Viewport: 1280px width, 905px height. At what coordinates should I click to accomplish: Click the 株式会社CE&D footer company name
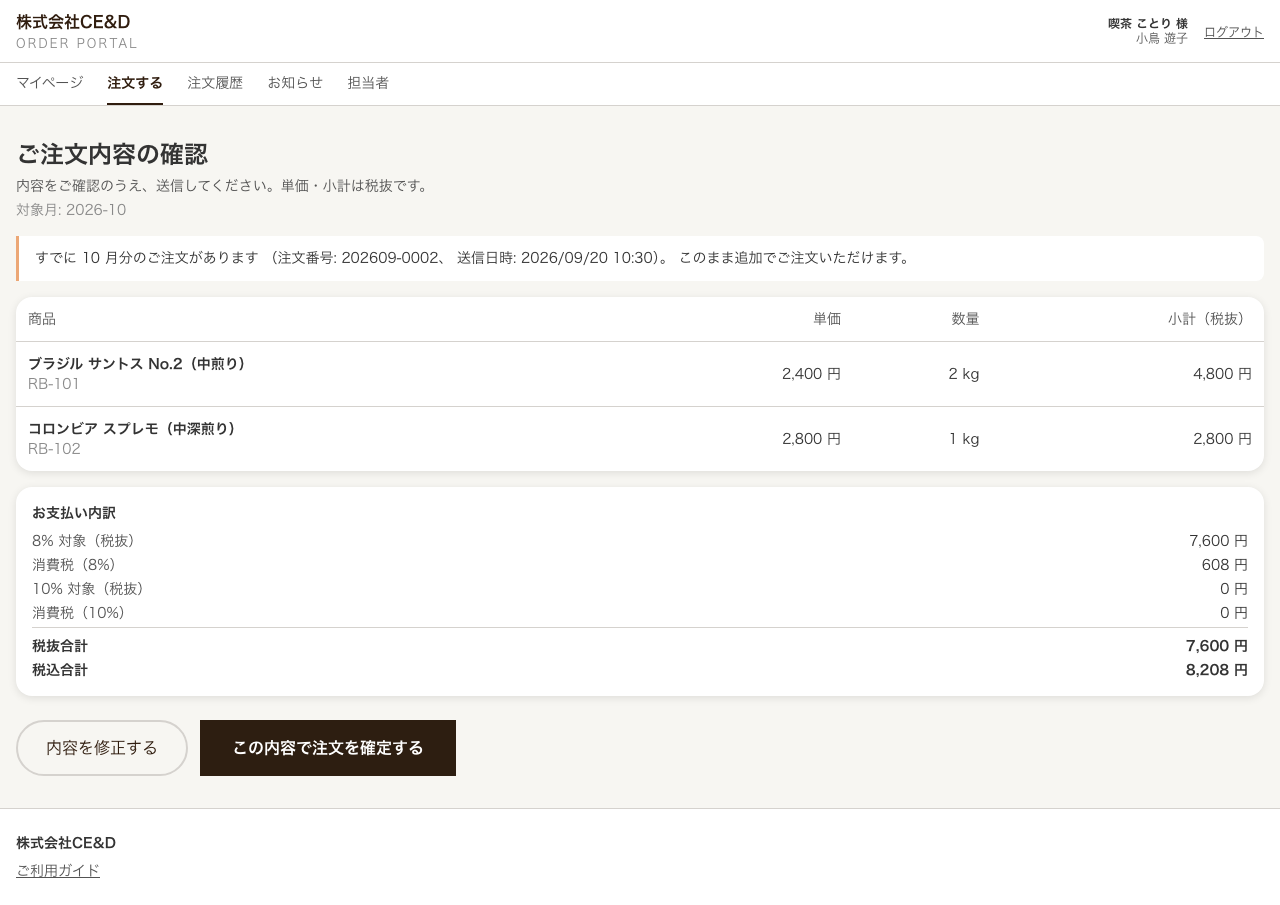click(66, 843)
